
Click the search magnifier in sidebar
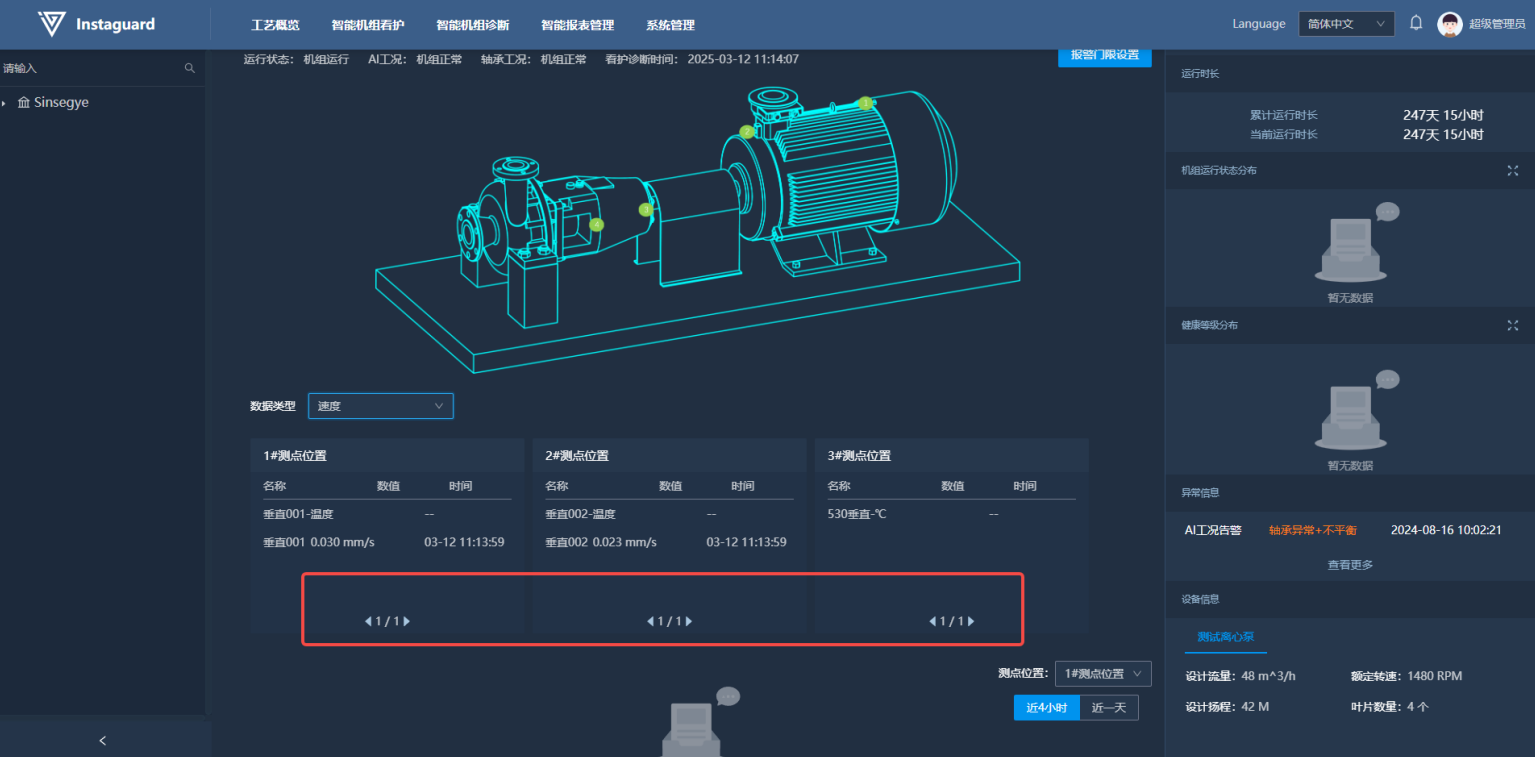(190, 68)
